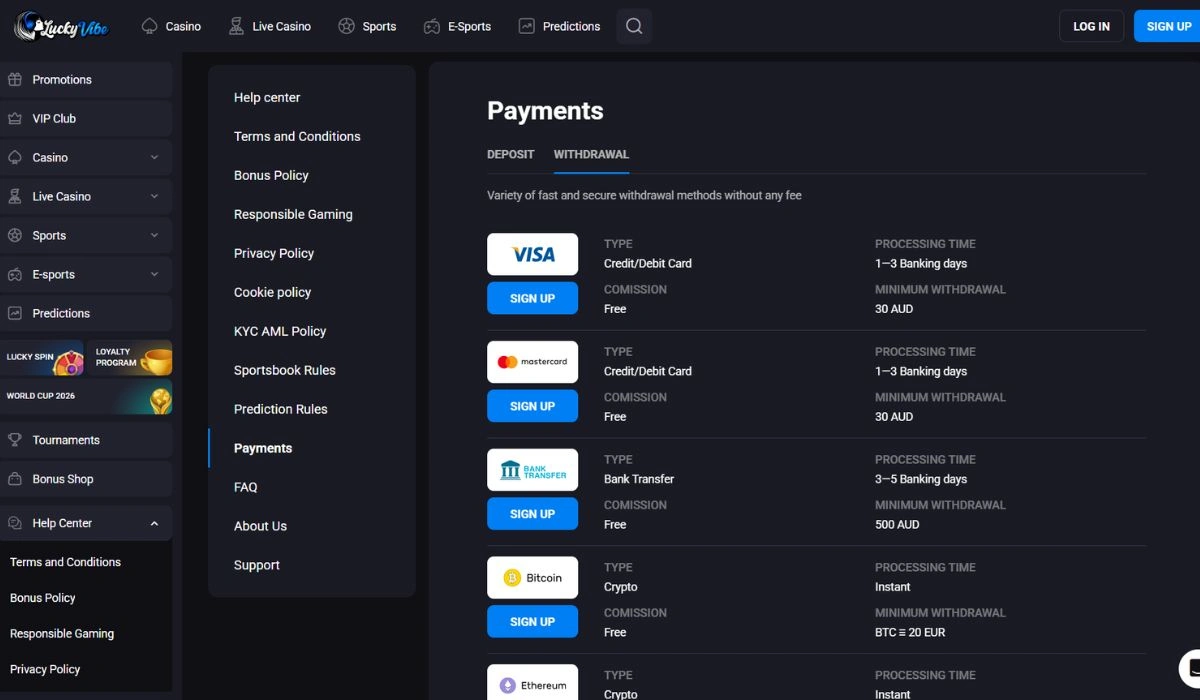Click the sidebar Sports ball icon
The width and height of the screenshot is (1200, 700).
(x=15, y=235)
